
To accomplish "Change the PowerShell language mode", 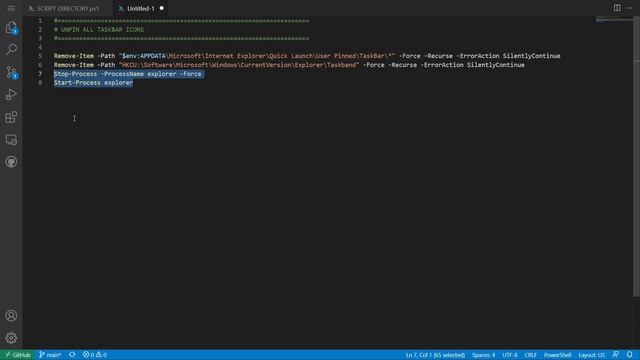I will [557, 355].
